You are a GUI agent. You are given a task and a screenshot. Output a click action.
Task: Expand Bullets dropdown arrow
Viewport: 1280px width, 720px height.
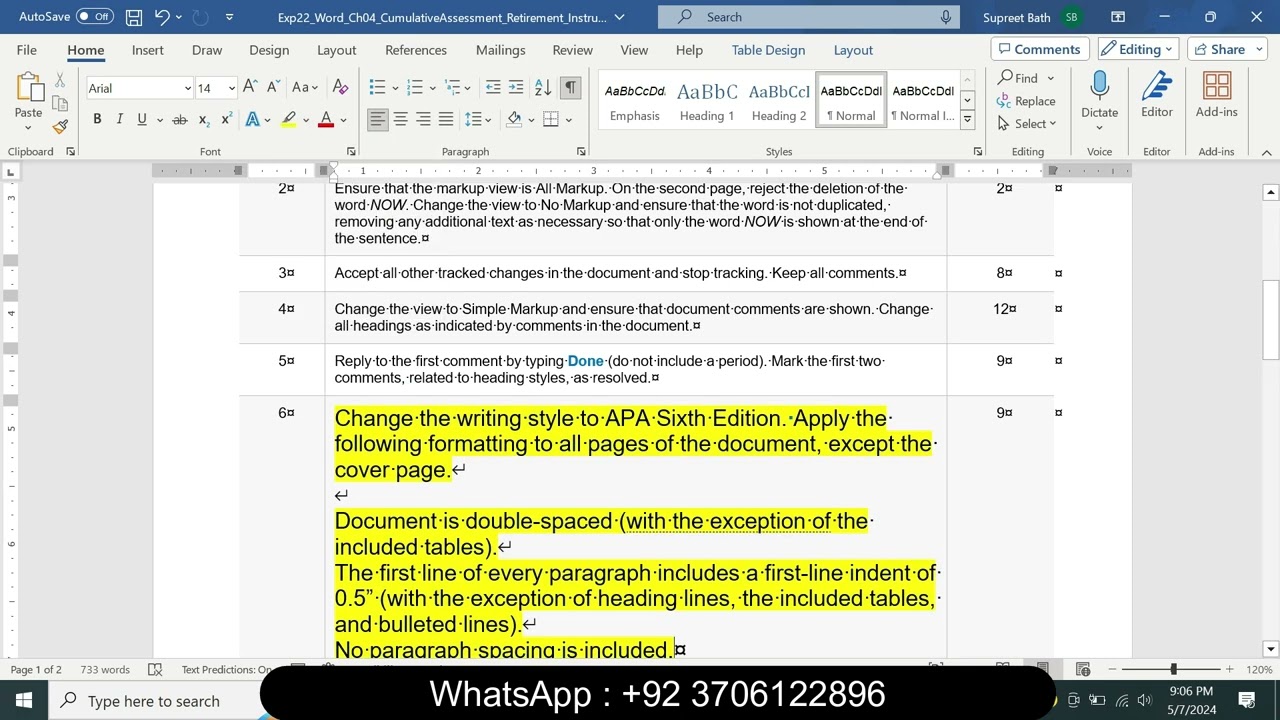[x=395, y=88]
